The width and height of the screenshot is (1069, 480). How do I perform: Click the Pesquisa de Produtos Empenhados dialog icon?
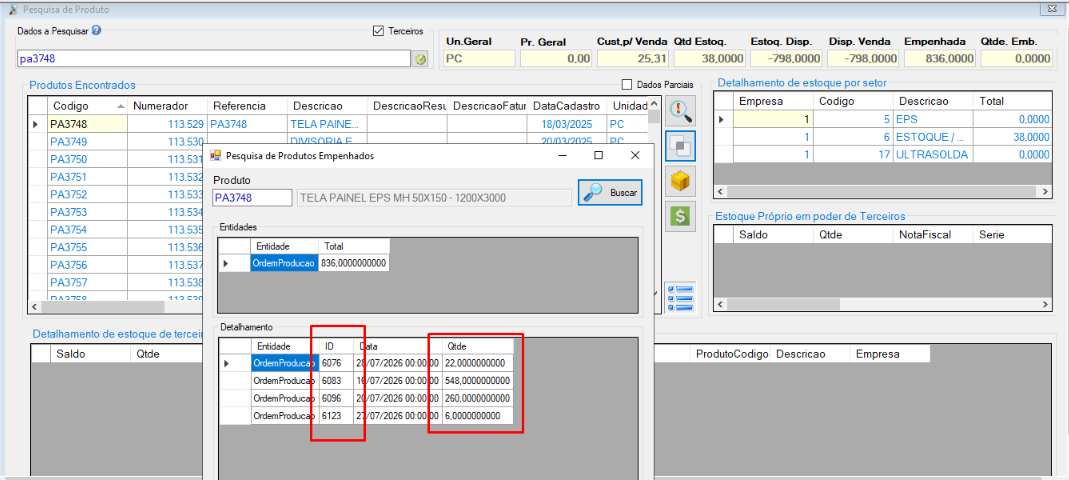215,155
